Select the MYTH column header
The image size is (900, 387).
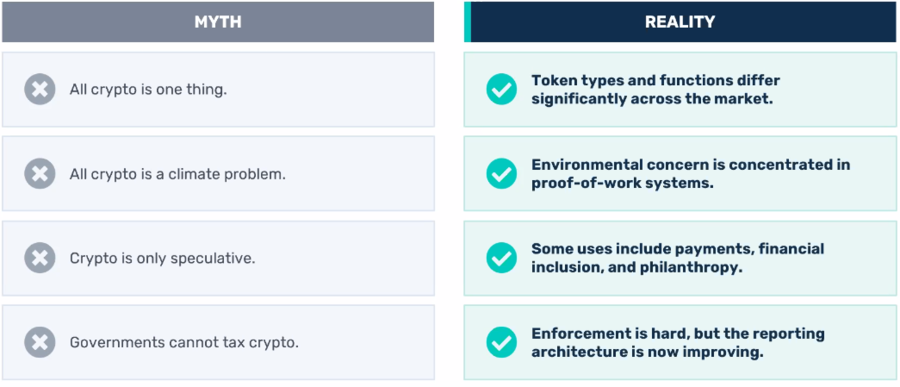(218, 22)
